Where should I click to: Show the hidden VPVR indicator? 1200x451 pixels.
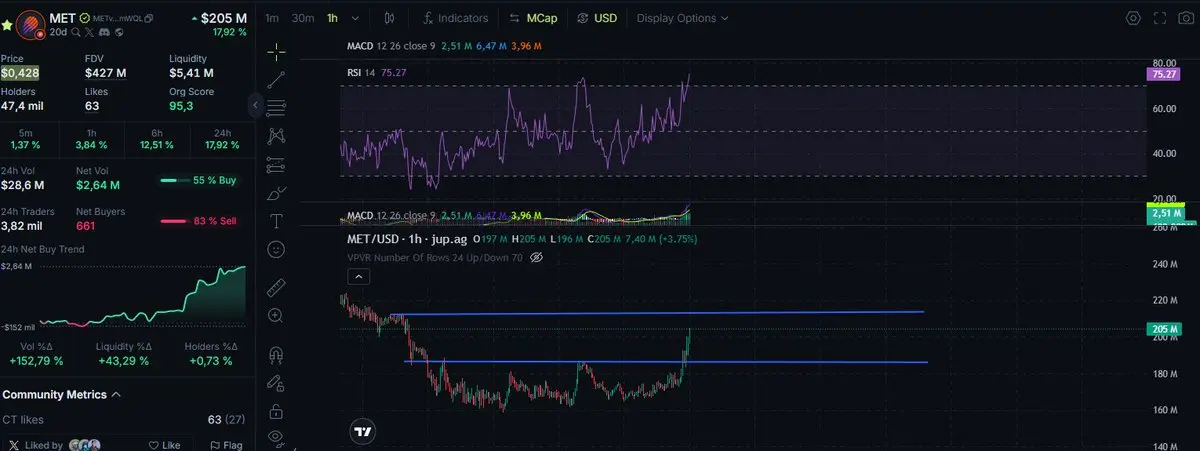pos(536,257)
